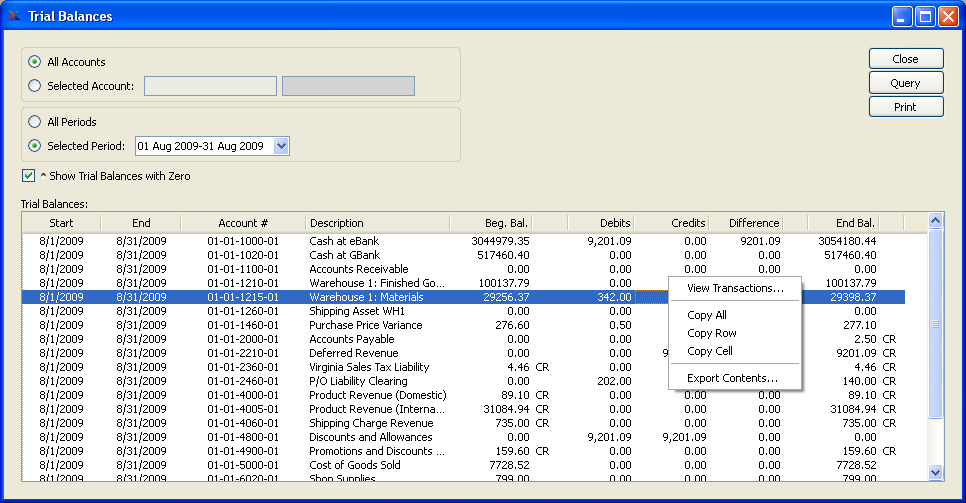Click the table's vertical scrollbar thumb
The height and width of the screenshot is (503, 966).
(x=936, y=324)
